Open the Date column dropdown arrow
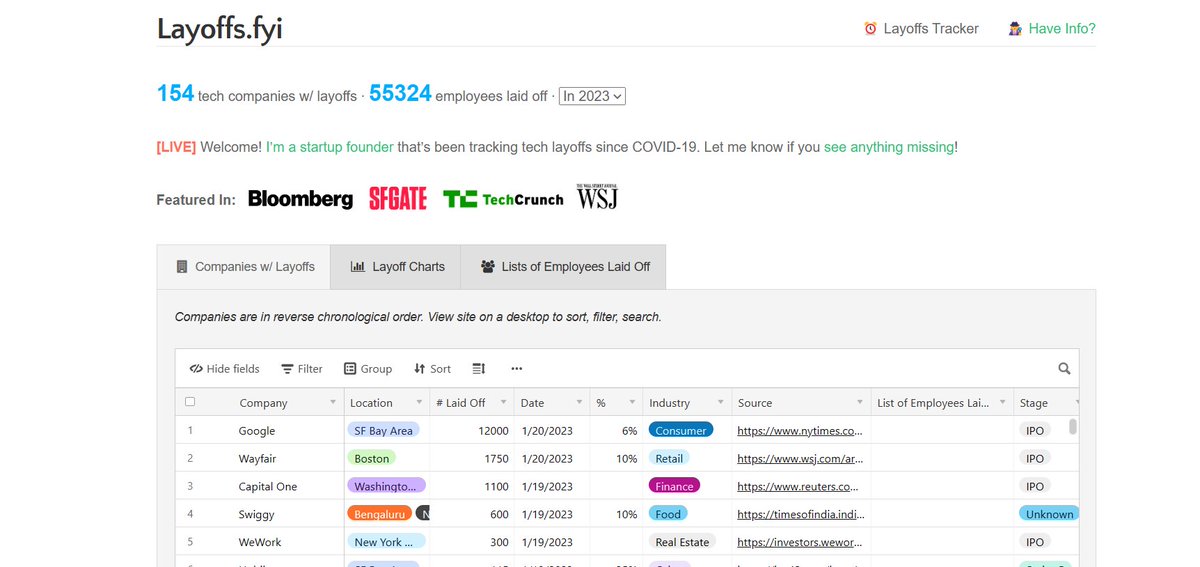 tap(579, 403)
